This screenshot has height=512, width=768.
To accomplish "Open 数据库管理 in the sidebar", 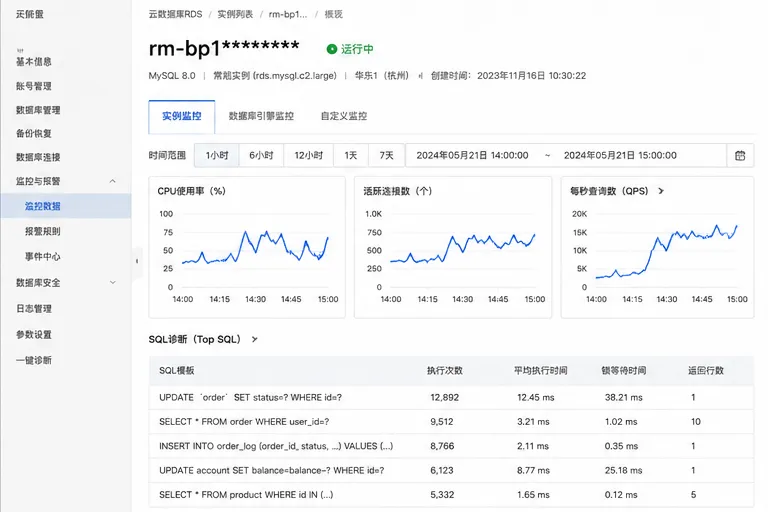I will point(38,110).
